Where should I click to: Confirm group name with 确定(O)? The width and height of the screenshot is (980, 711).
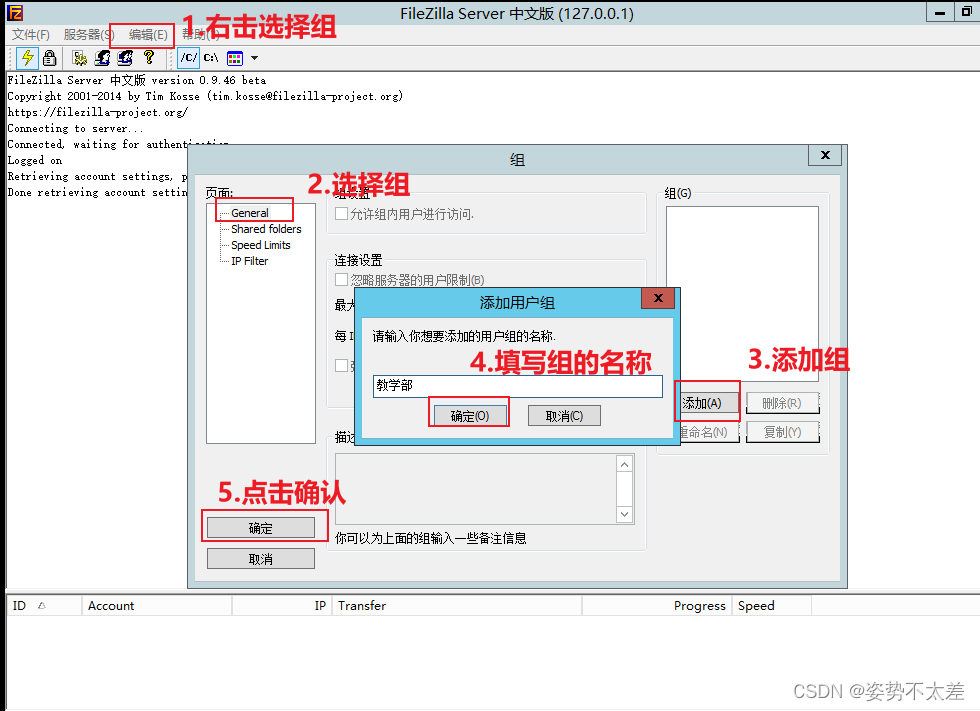point(470,416)
